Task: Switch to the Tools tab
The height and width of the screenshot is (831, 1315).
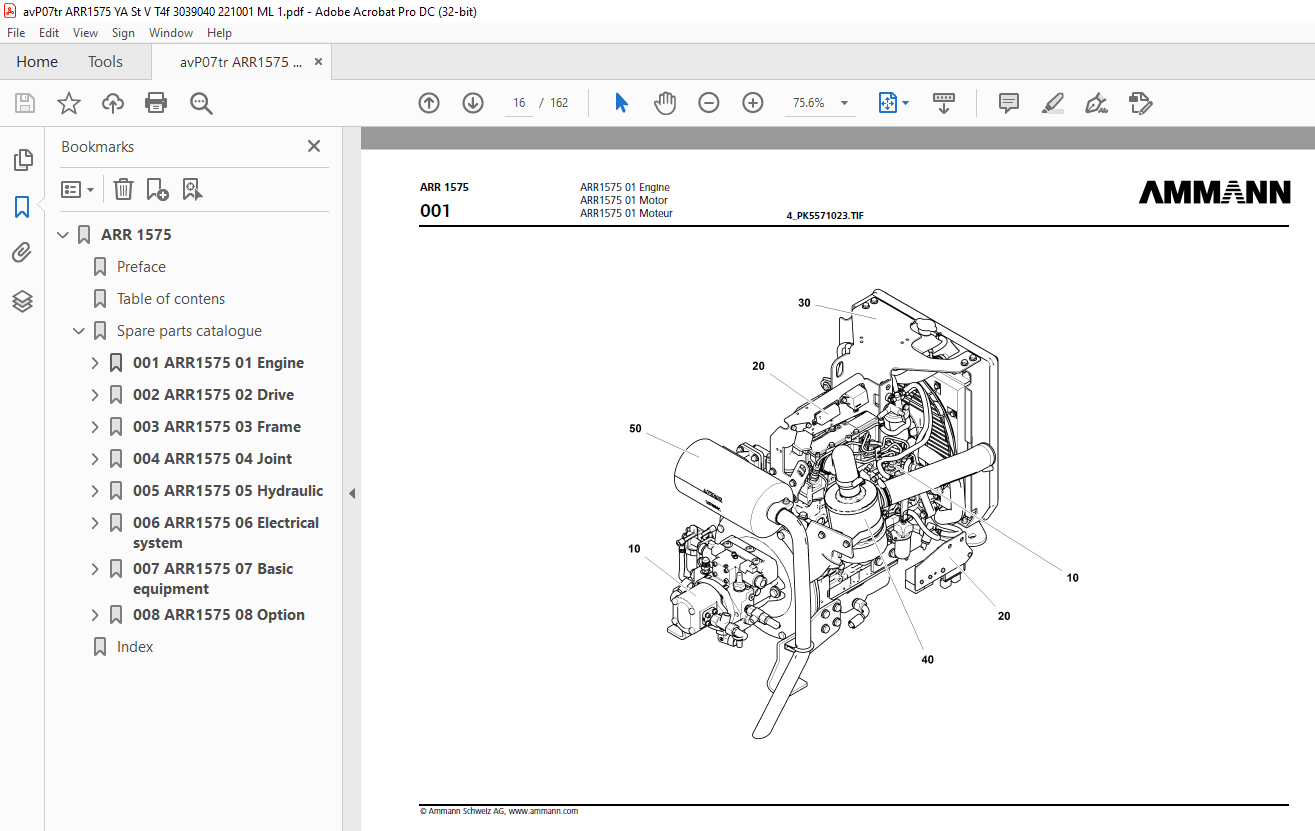Action: pos(105,62)
